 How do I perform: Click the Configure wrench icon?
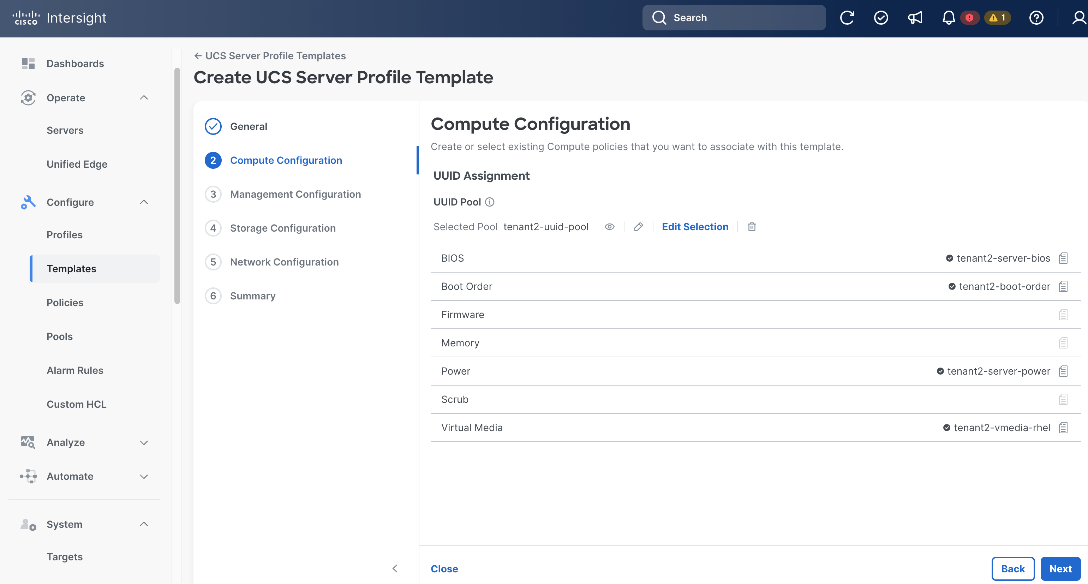pos(28,202)
